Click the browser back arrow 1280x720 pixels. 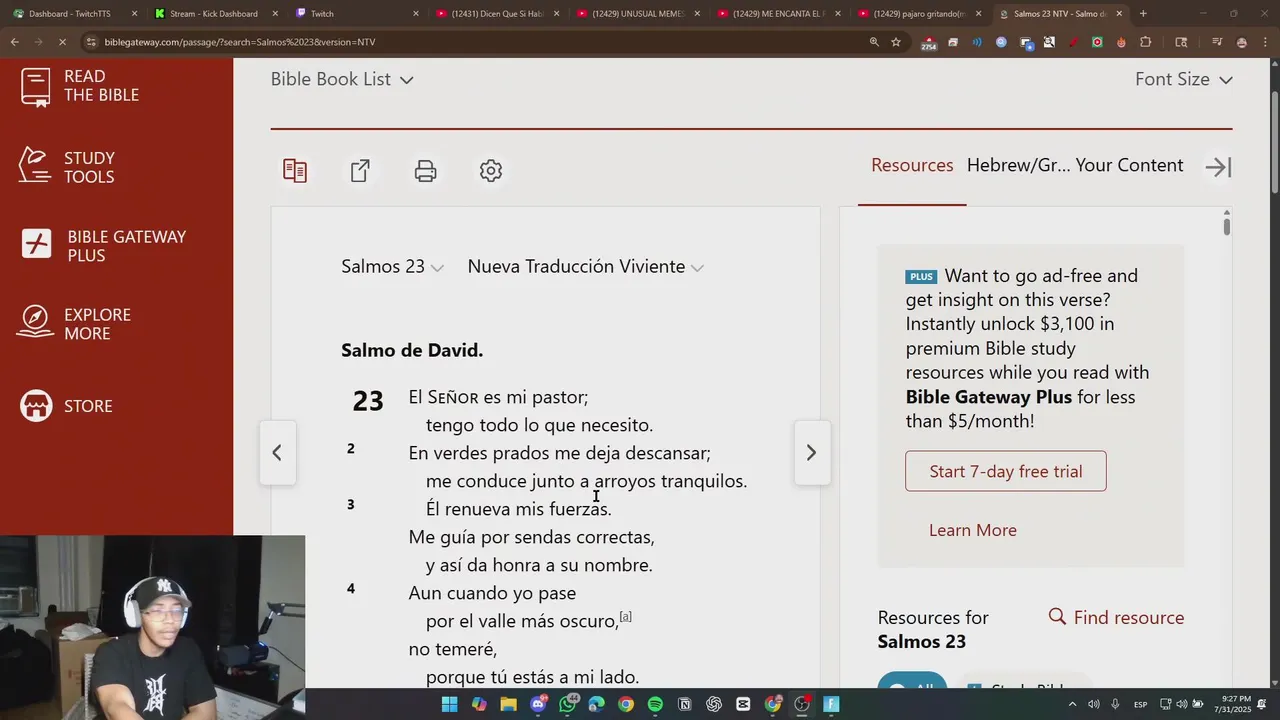click(14, 42)
